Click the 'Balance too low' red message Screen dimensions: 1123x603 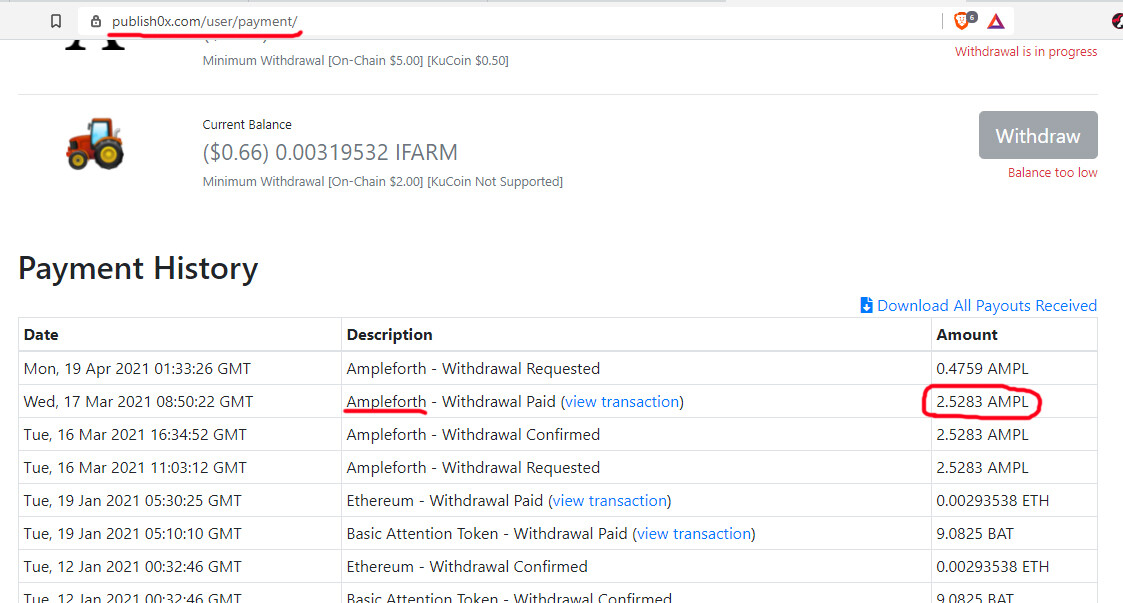pyautogui.click(x=1052, y=172)
